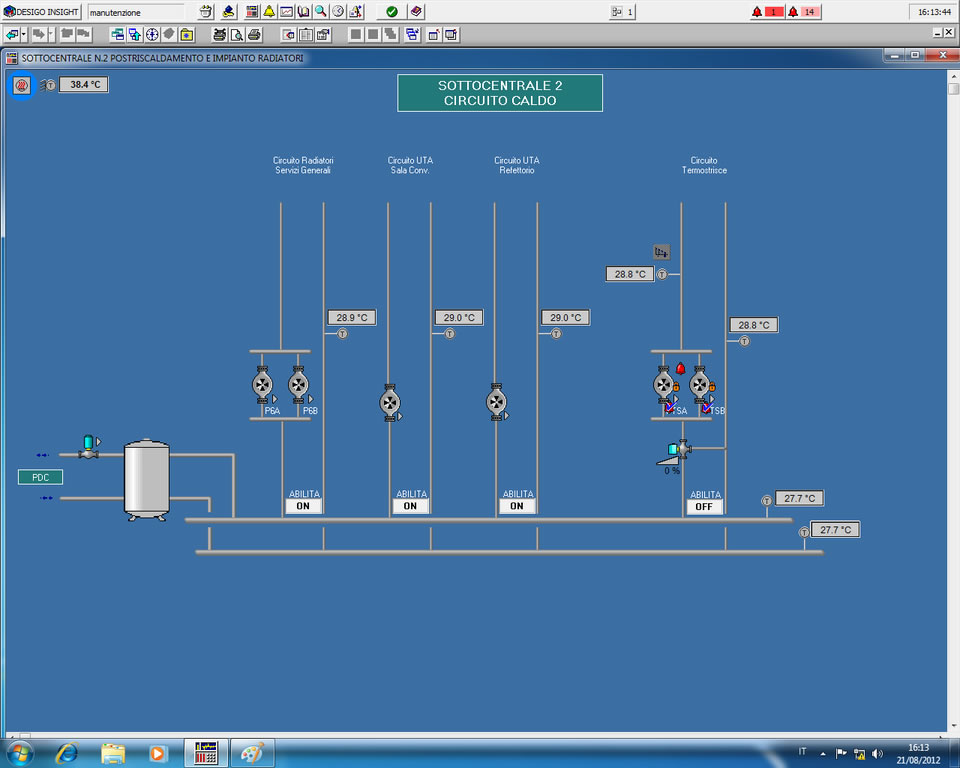Open print preview icon
This screenshot has width=960, height=768.
click(236, 34)
